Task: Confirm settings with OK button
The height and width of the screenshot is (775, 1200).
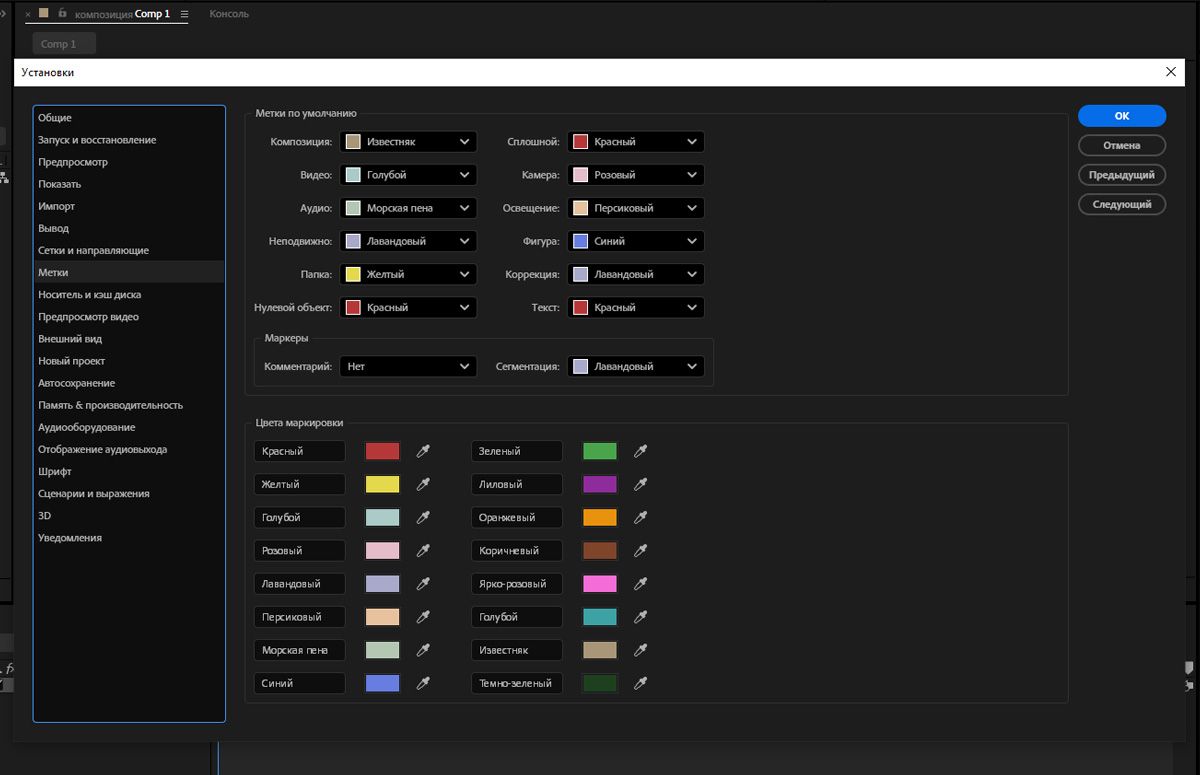Action: pyautogui.click(x=1122, y=116)
